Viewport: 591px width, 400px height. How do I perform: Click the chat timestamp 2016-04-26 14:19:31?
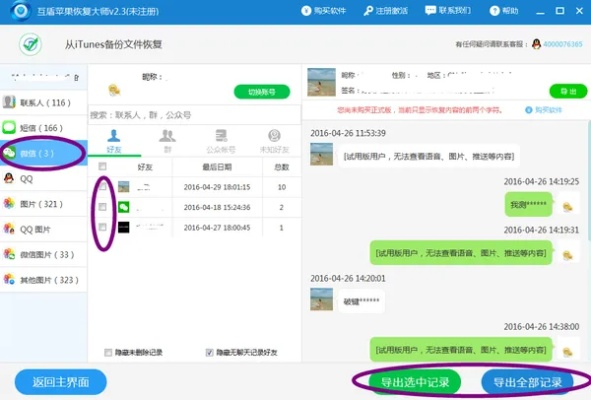coord(541,230)
